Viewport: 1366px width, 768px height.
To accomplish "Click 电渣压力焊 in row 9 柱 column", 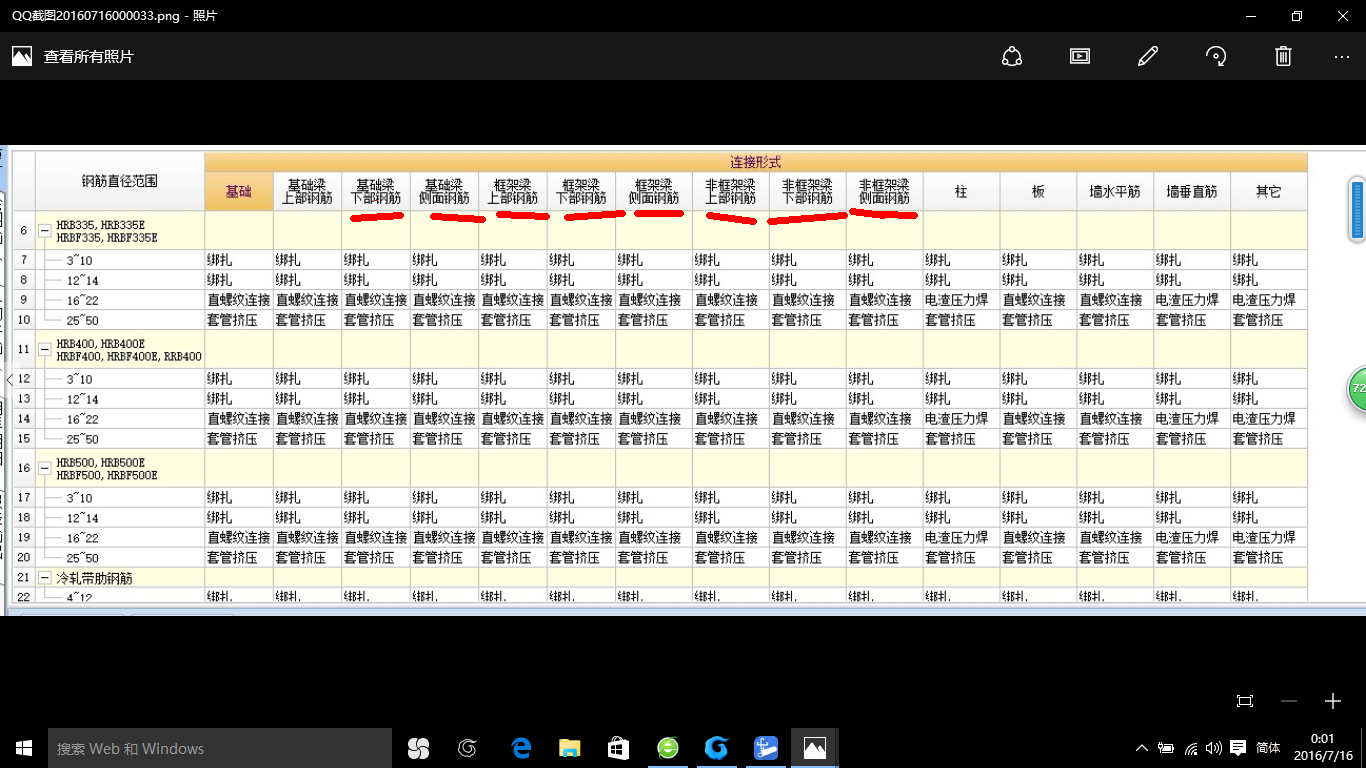I will pos(957,300).
